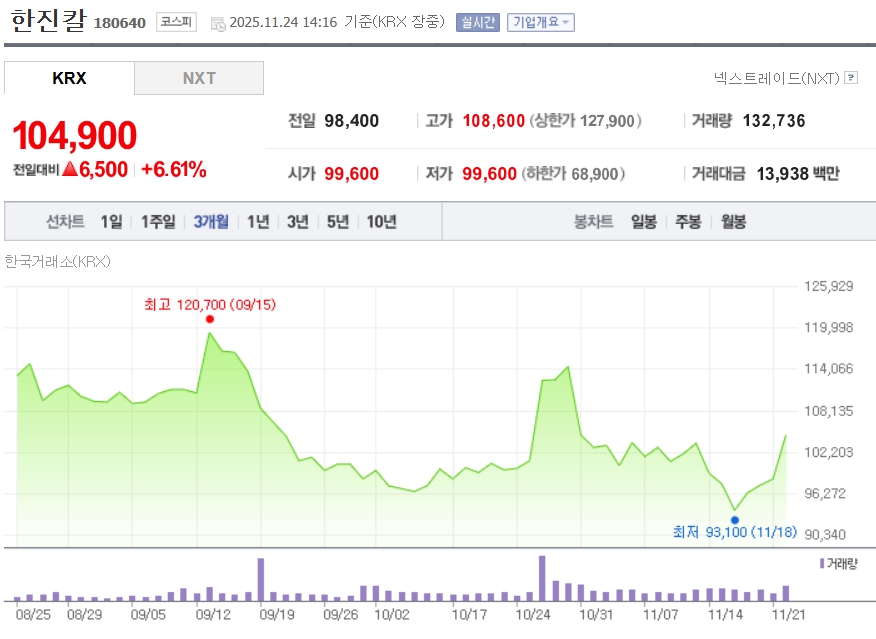Click the calendar icon beside the date
The height and width of the screenshot is (639, 876).
click(218, 23)
